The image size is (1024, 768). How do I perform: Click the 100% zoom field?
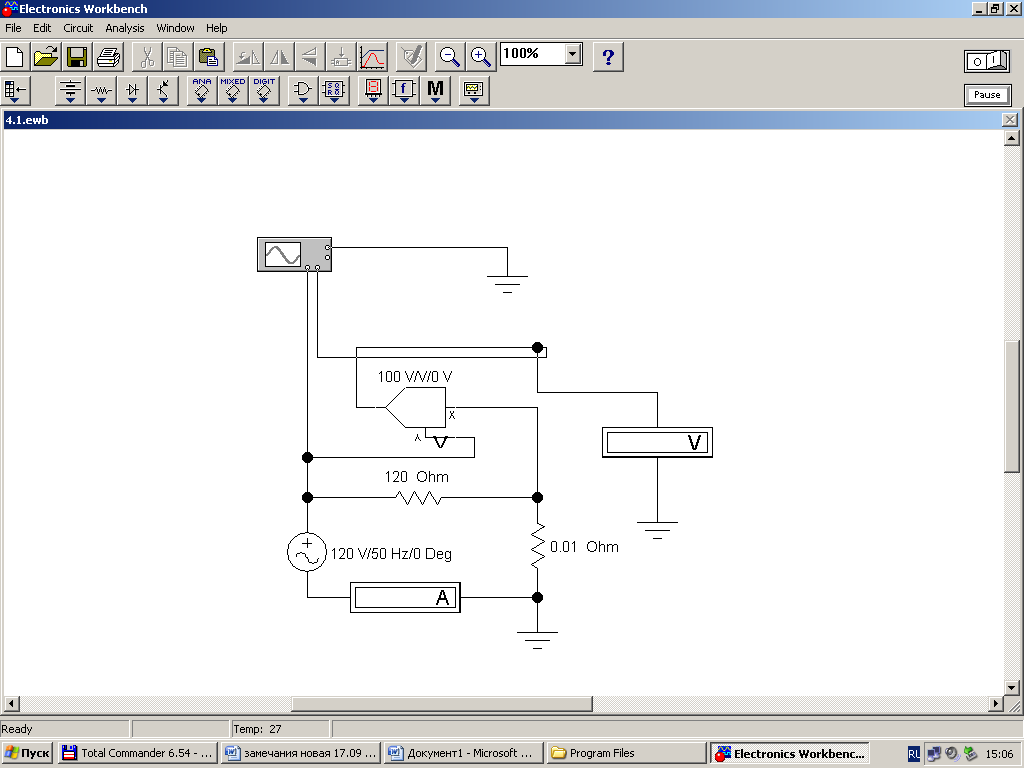532,54
